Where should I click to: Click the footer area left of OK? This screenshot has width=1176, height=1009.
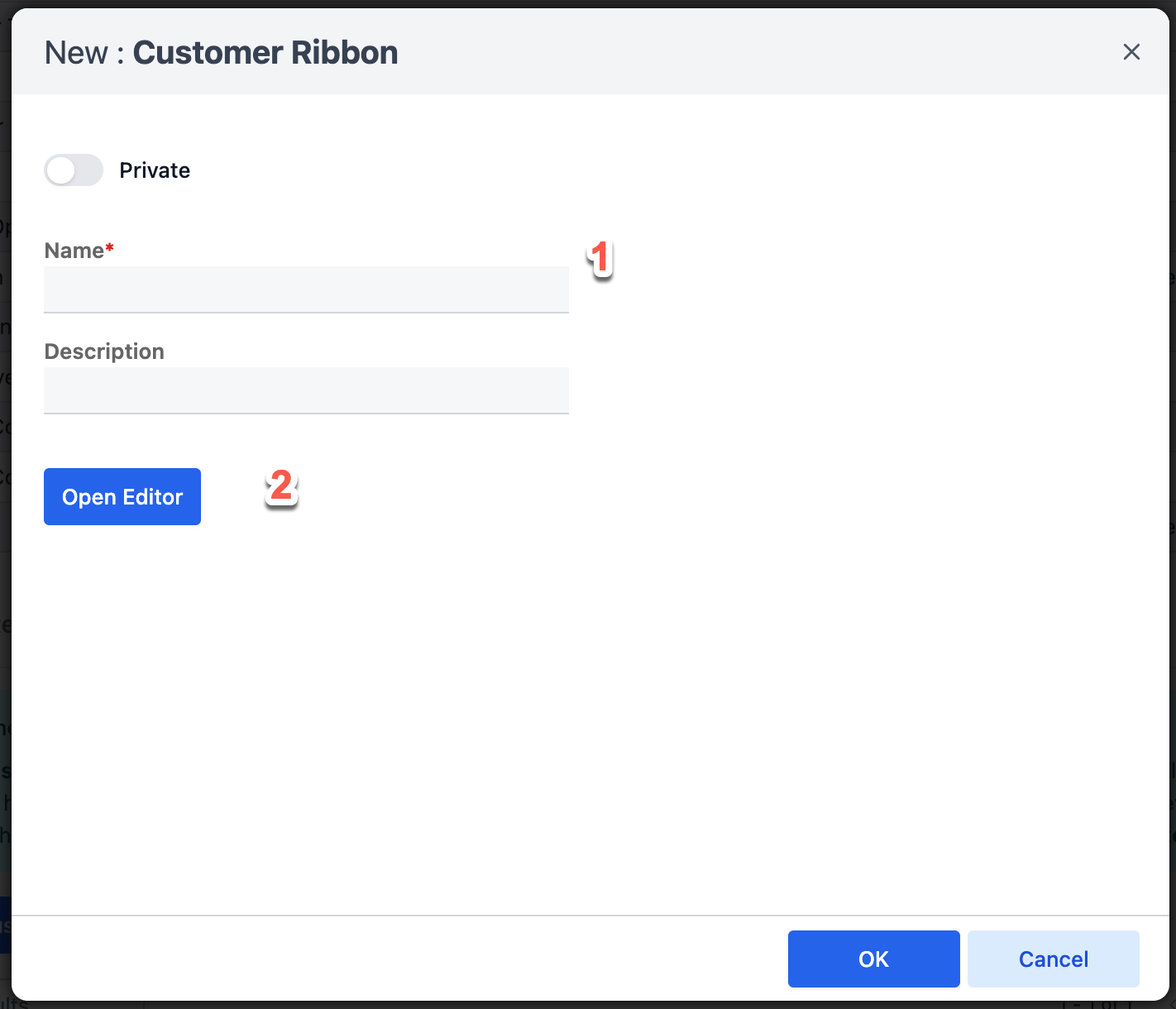coord(414,959)
